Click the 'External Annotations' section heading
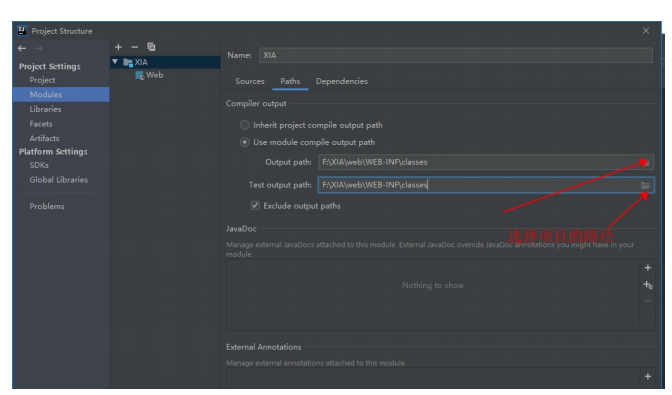The height and width of the screenshot is (395, 672). click(264, 347)
